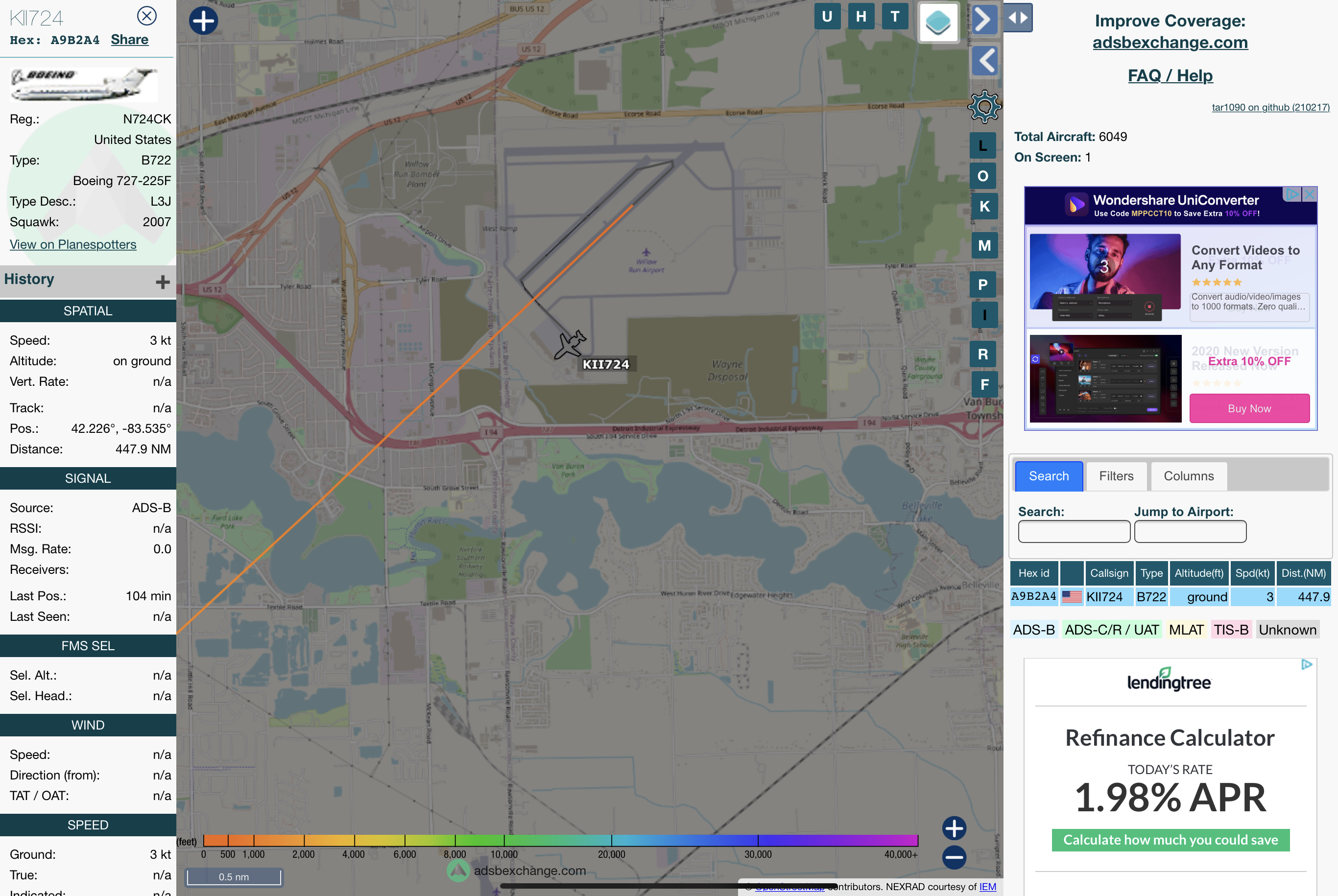Click the TIS-B legend label
The image size is (1338, 896).
point(1231,630)
